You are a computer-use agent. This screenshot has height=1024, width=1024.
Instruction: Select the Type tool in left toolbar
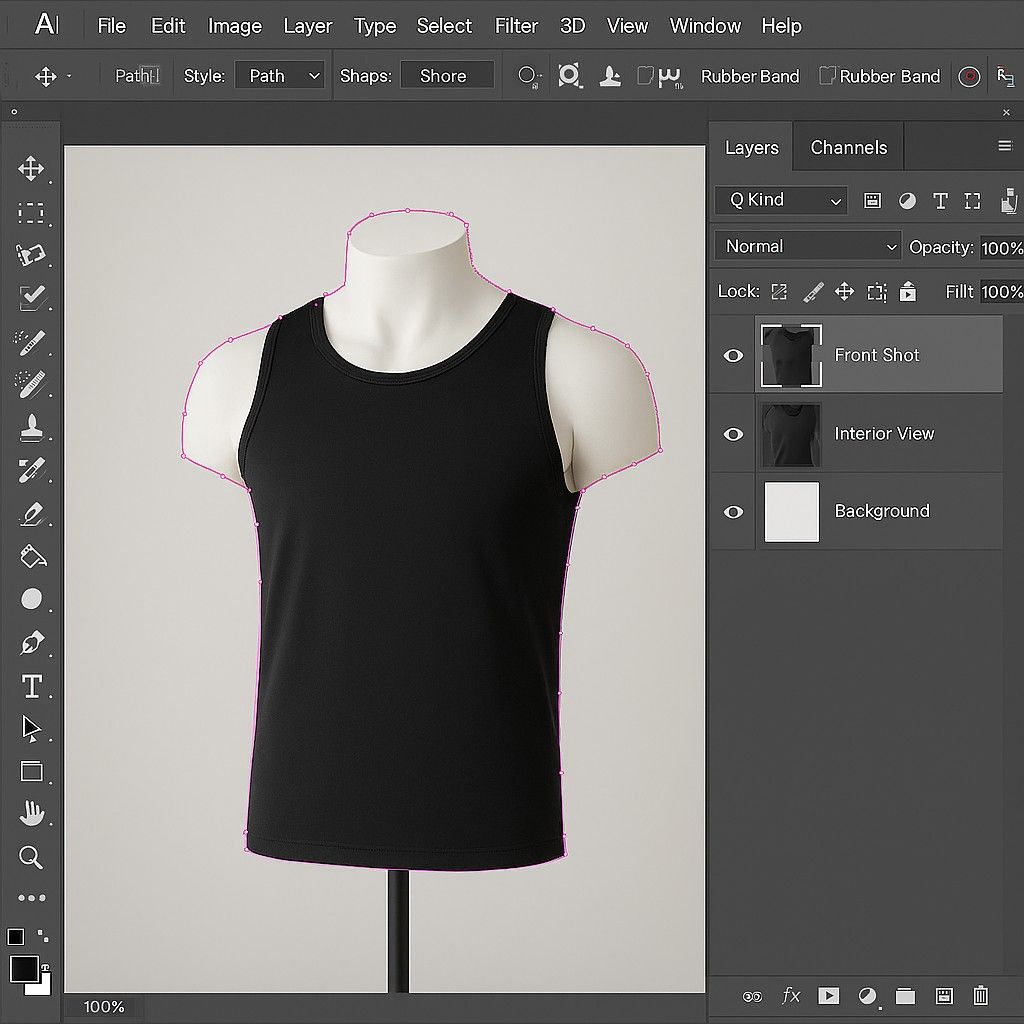[x=31, y=686]
